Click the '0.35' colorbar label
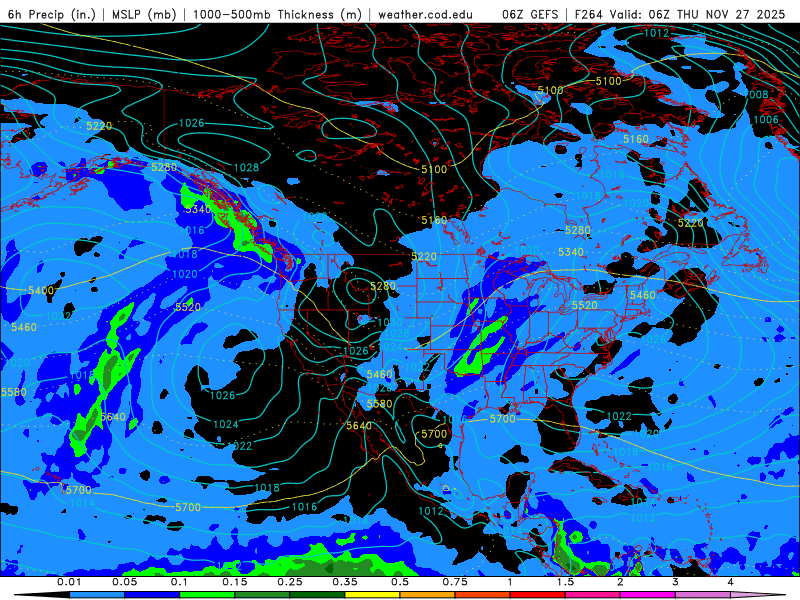The image size is (800, 600). [345, 582]
